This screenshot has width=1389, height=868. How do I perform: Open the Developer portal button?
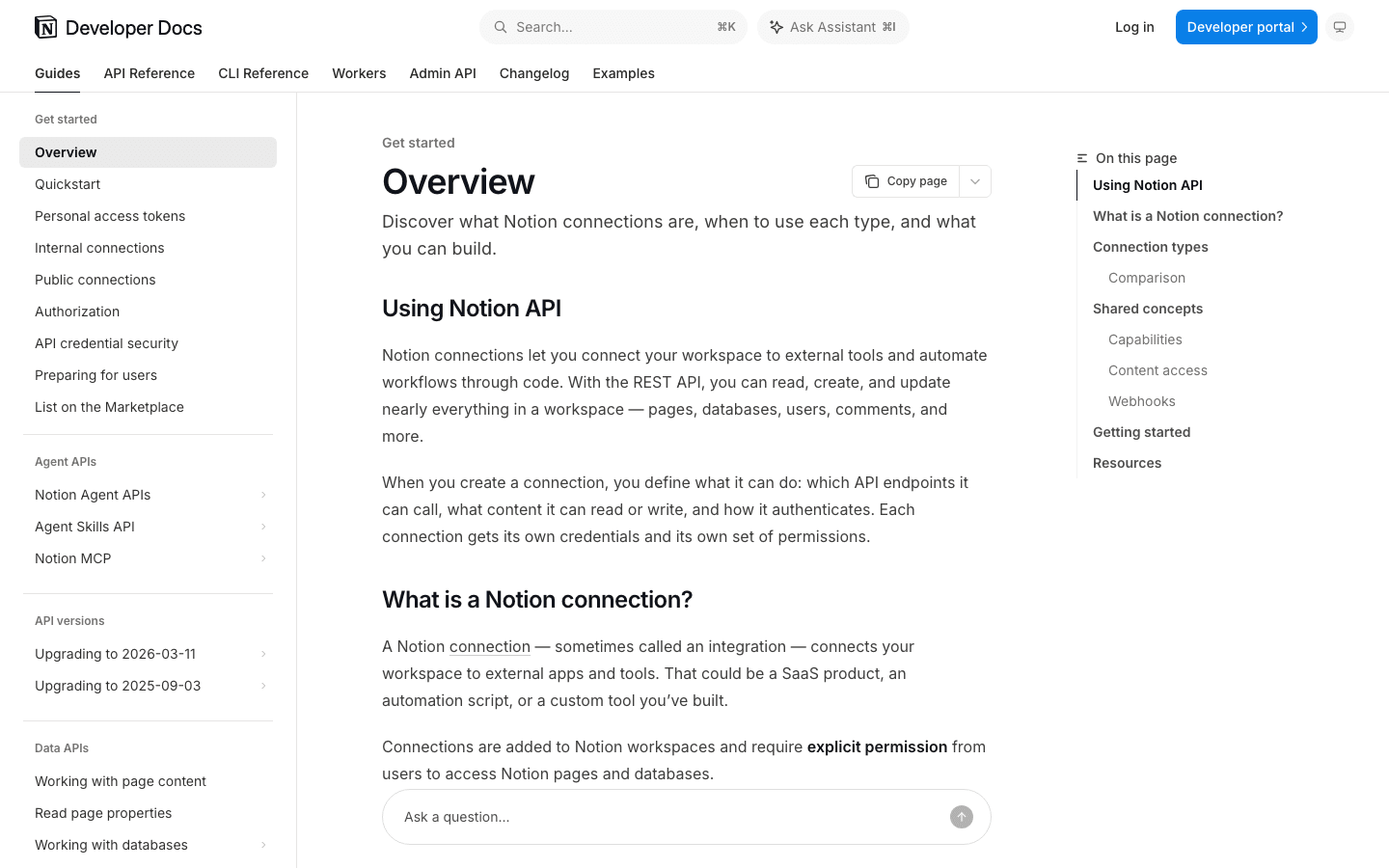point(1246,27)
